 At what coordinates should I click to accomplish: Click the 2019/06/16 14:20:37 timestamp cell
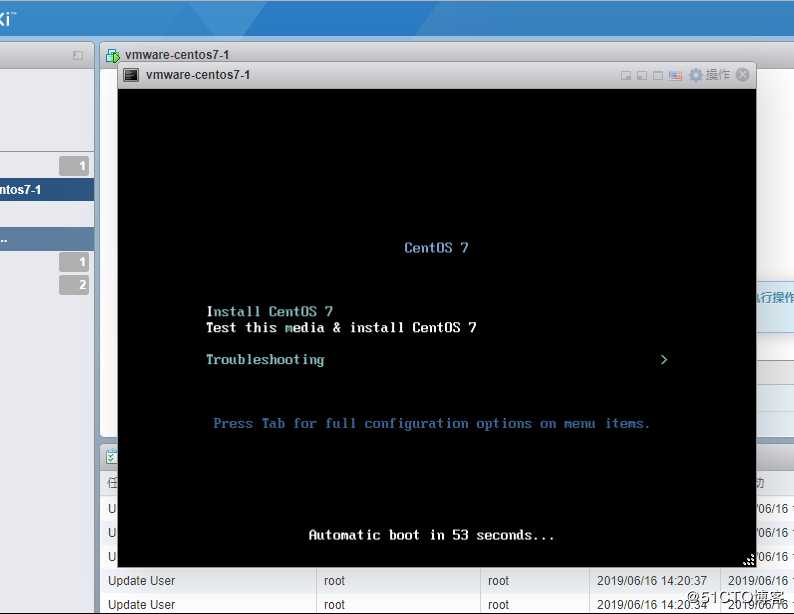coord(652,581)
